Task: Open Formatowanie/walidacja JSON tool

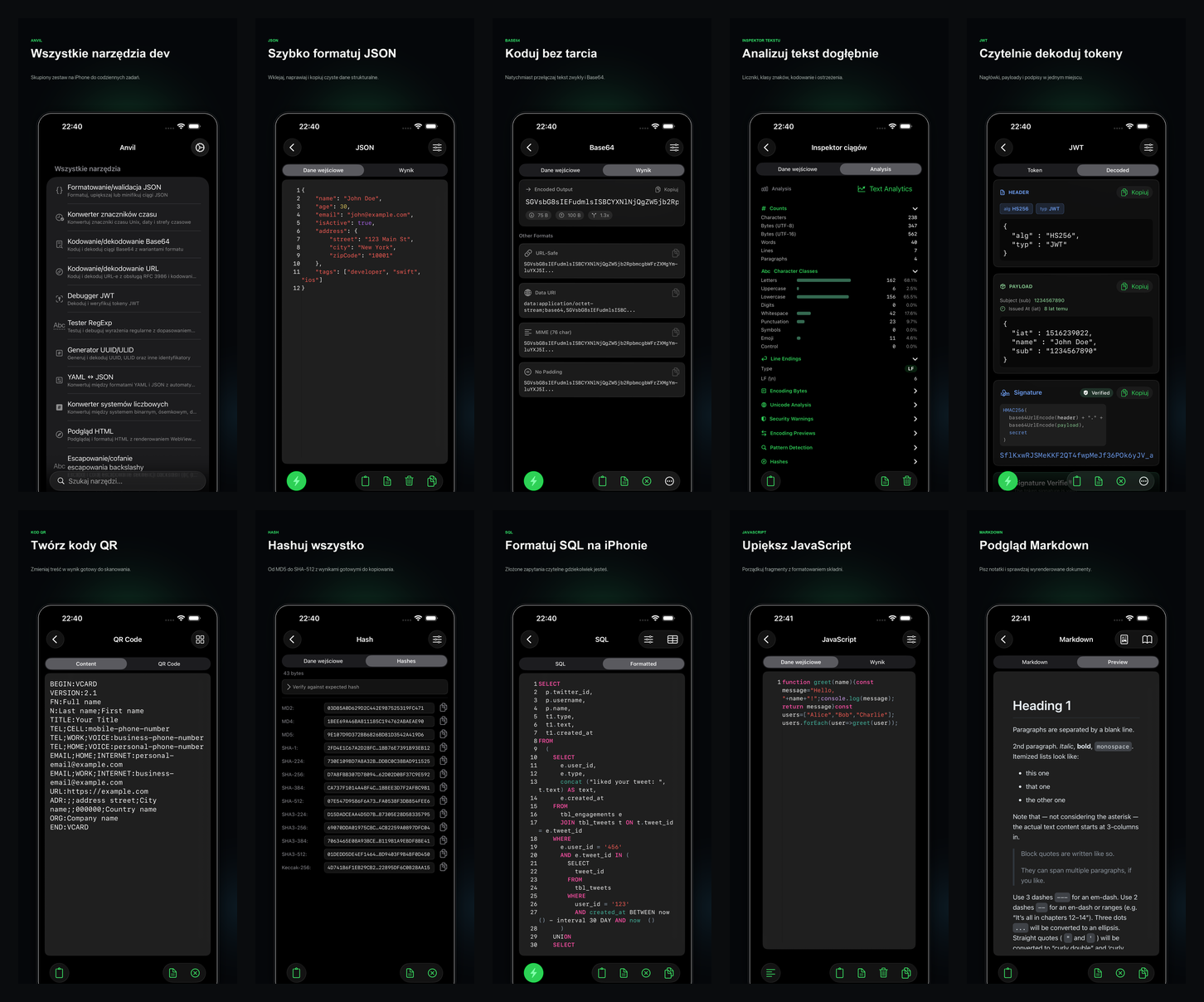Action: pyautogui.click(x=128, y=191)
